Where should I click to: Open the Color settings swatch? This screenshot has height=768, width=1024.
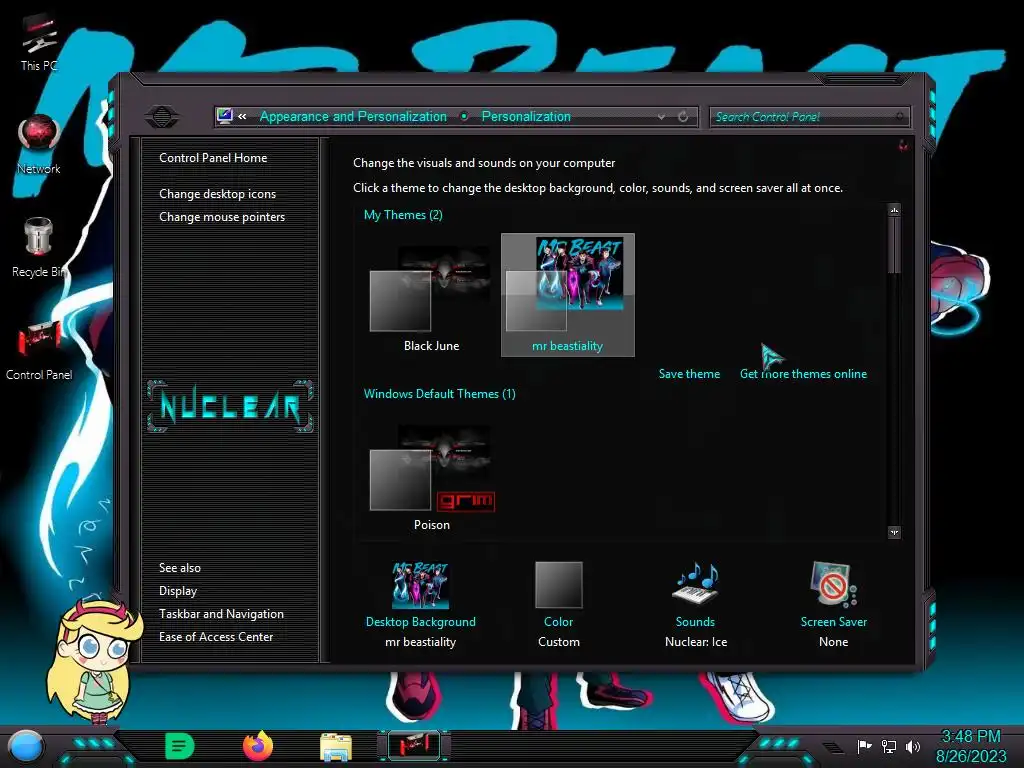(558, 584)
